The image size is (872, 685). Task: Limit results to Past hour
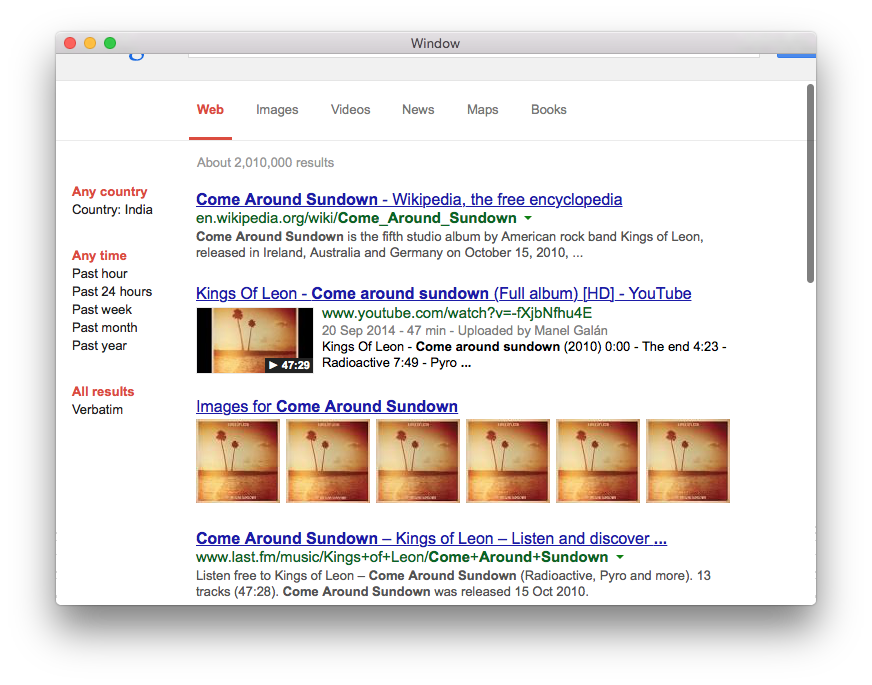[100, 274]
